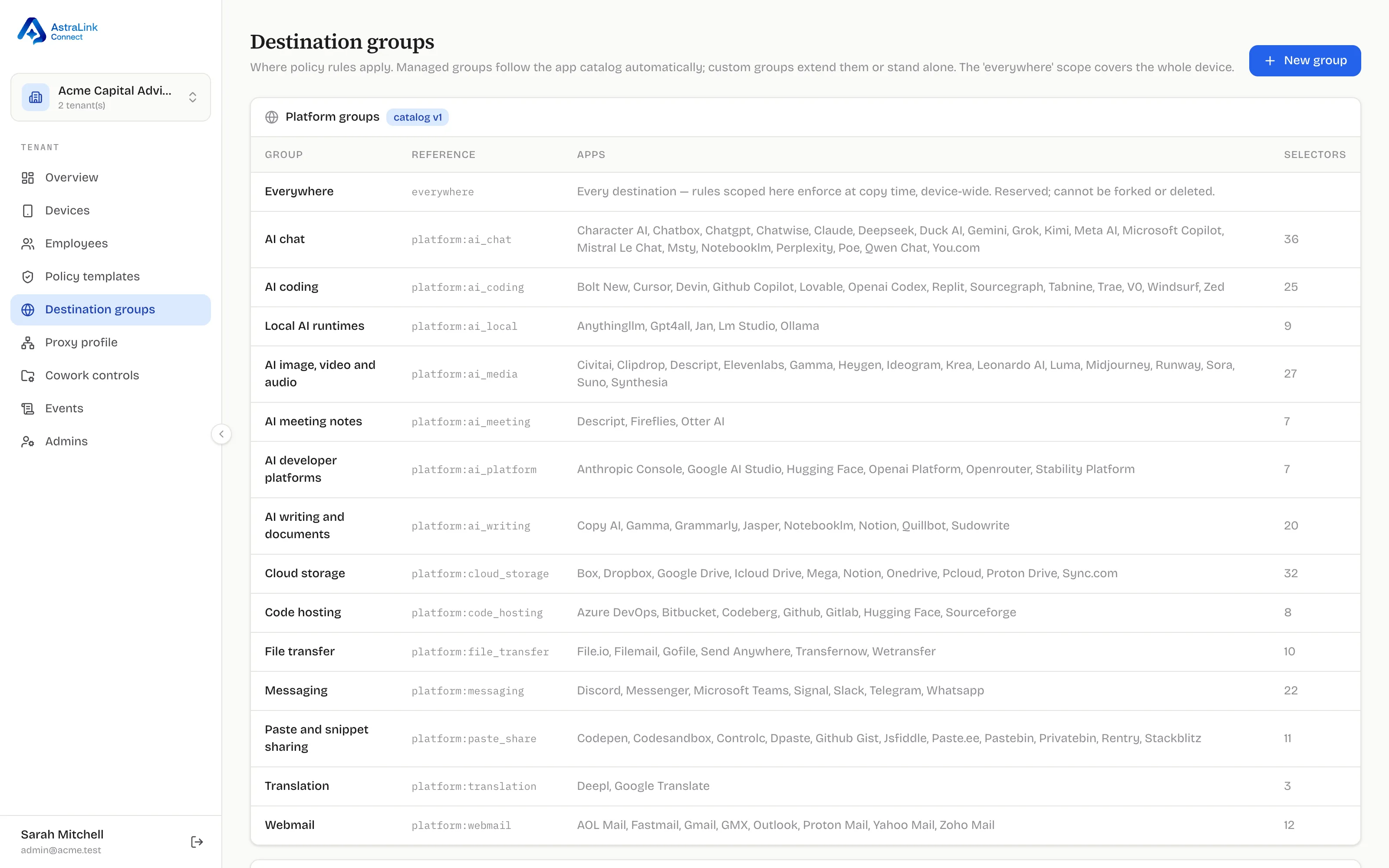Open Cowork controls
Viewport: 1389px width, 868px height.
click(111, 375)
